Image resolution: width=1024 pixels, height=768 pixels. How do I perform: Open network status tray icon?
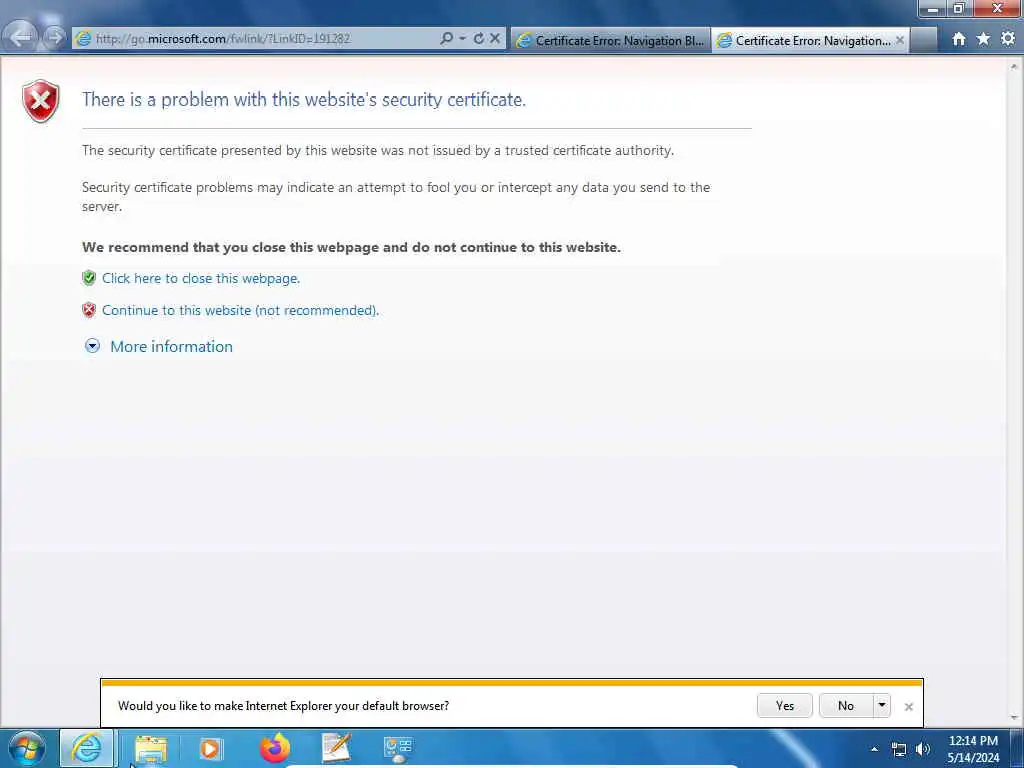pyautogui.click(x=899, y=750)
